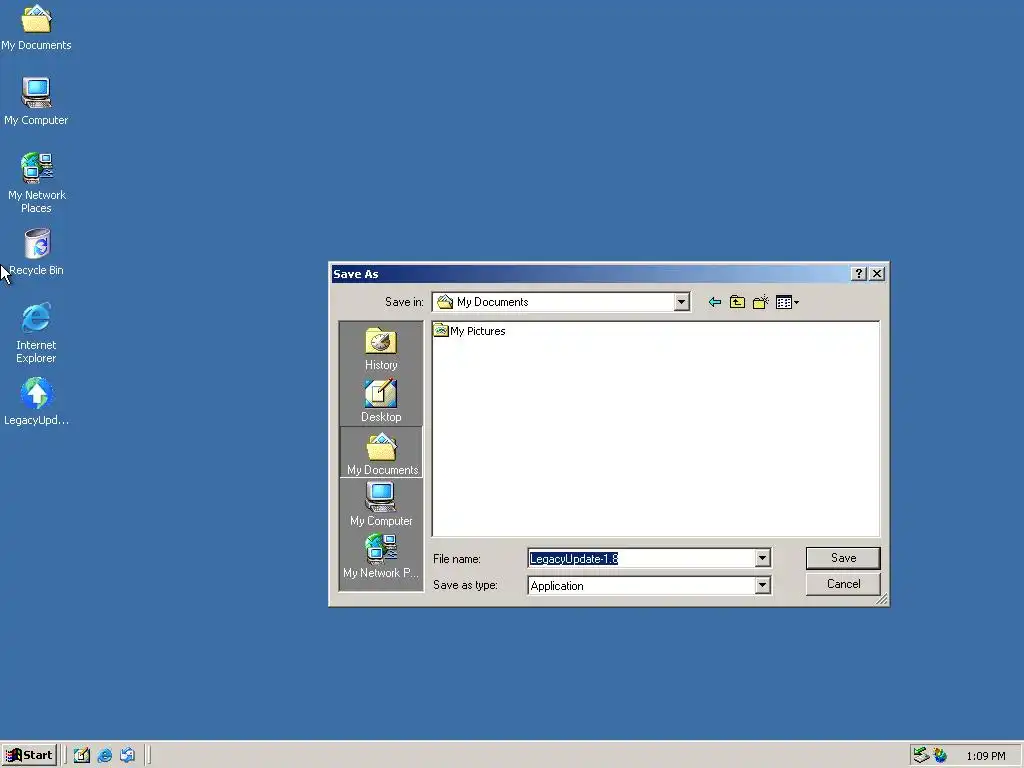Image resolution: width=1024 pixels, height=768 pixels.
Task: Go to My Documents in places bar
Action: tap(381, 453)
